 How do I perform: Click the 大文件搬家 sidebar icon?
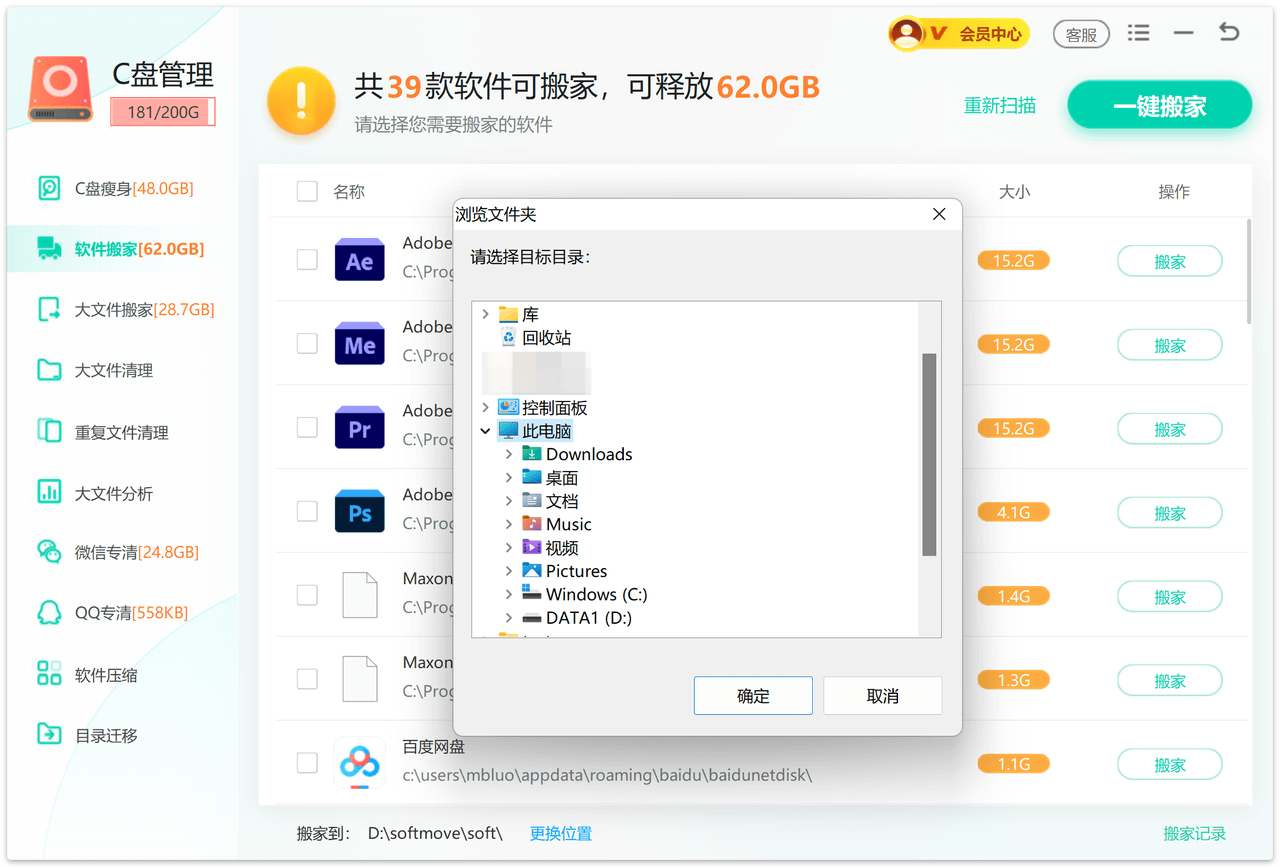pyautogui.click(x=49, y=309)
